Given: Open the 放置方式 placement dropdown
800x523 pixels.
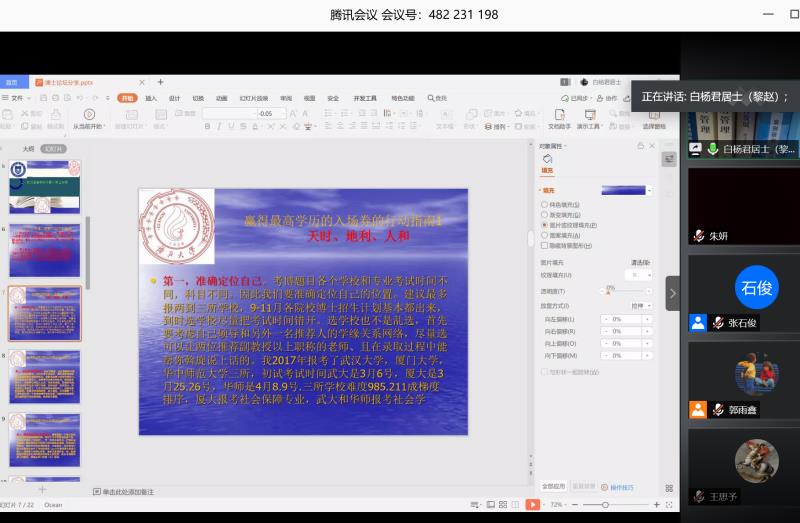Looking at the screenshot, I should [x=640, y=305].
